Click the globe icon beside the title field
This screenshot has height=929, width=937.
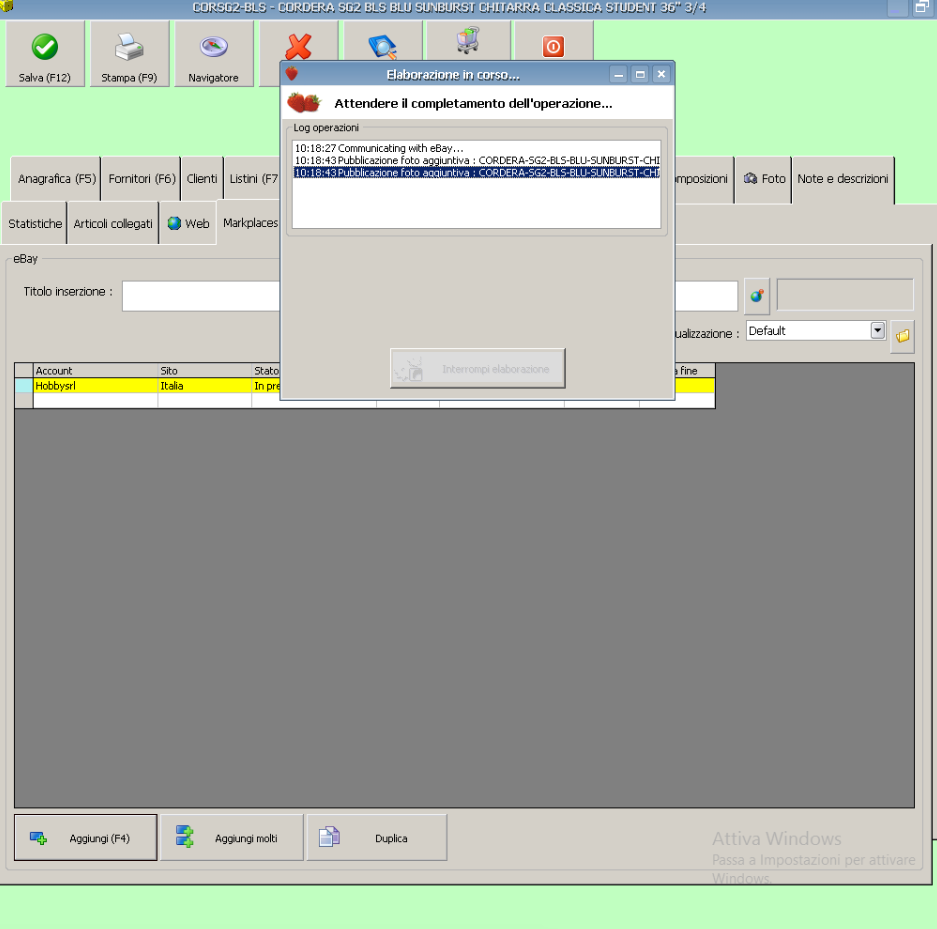tap(757, 296)
